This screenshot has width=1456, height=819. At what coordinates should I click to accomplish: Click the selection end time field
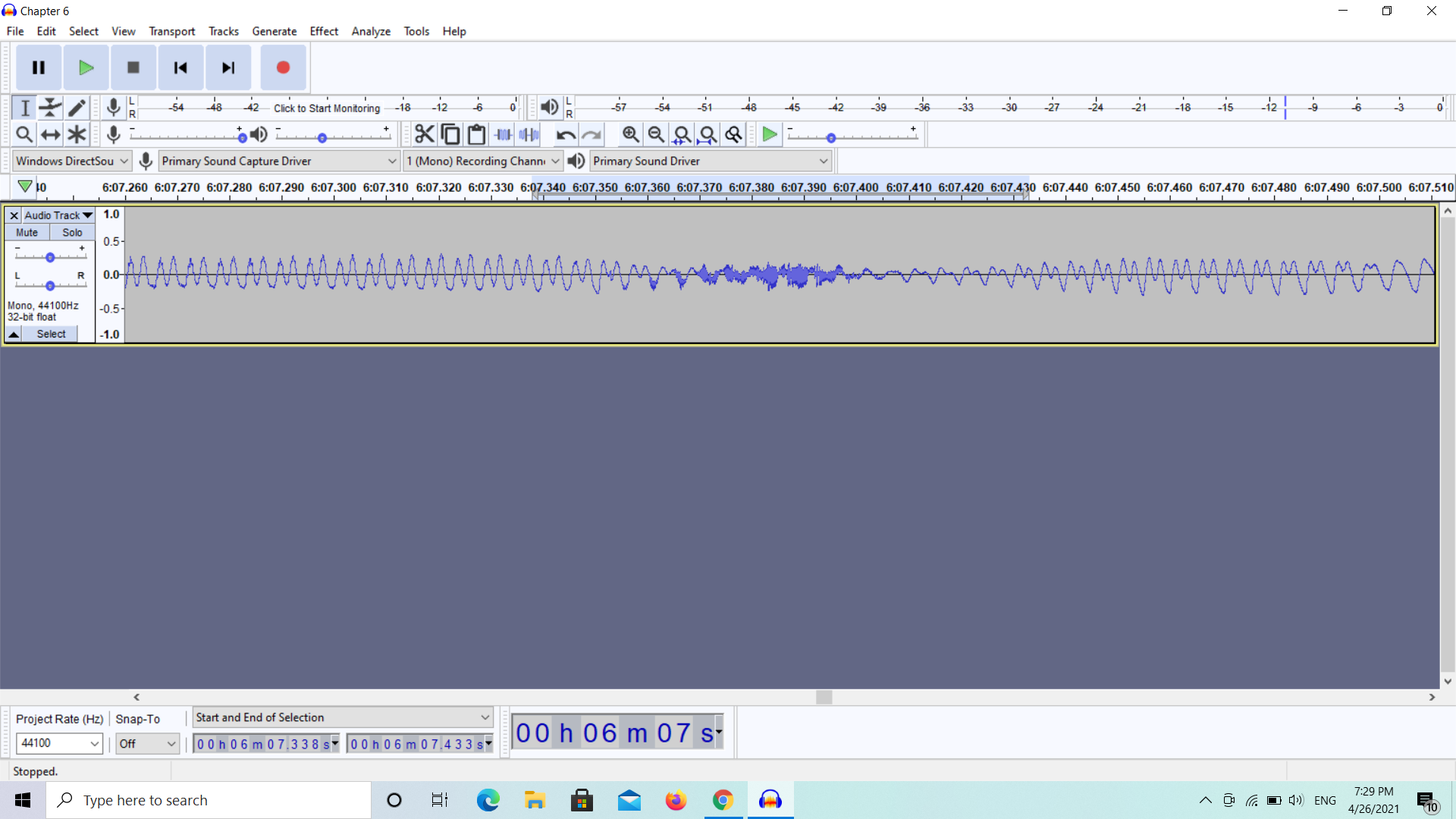(x=419, y=744)
